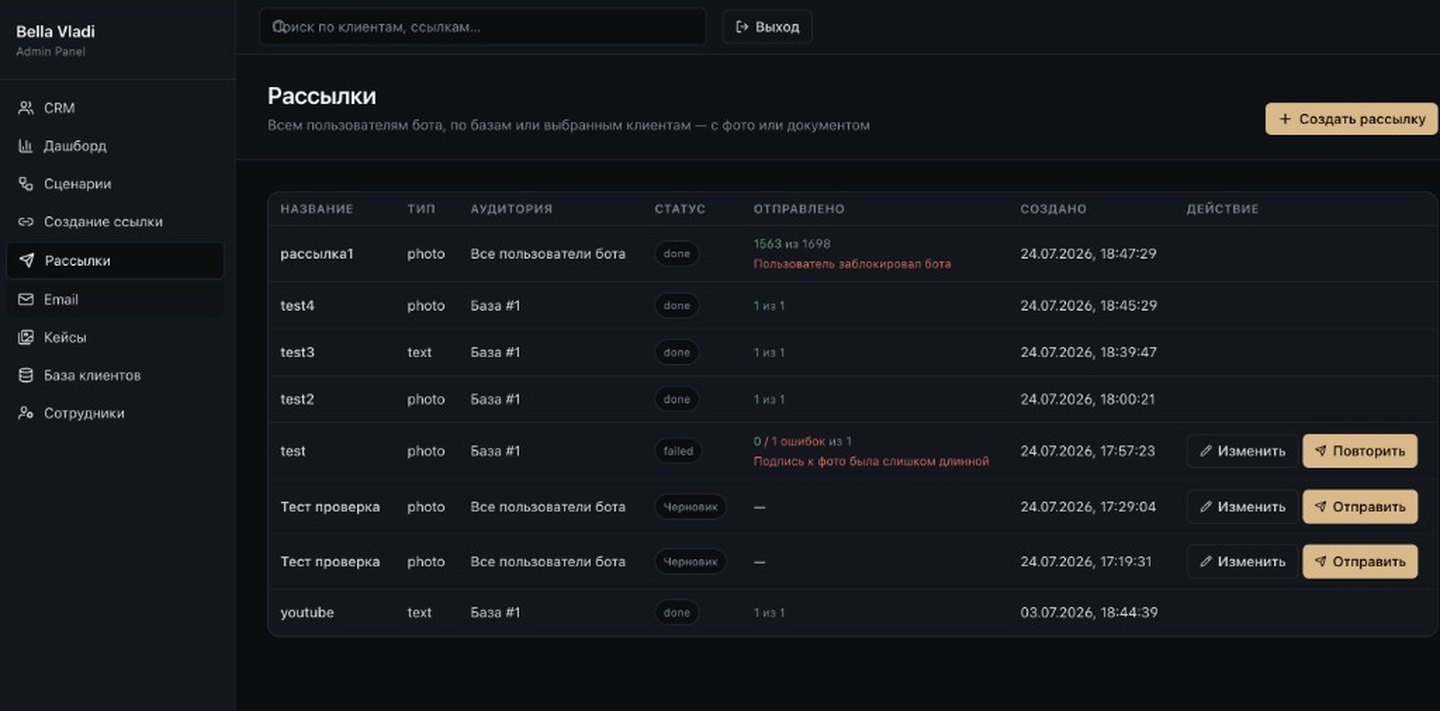Click the envelope icon beside Email

[26, 299]
